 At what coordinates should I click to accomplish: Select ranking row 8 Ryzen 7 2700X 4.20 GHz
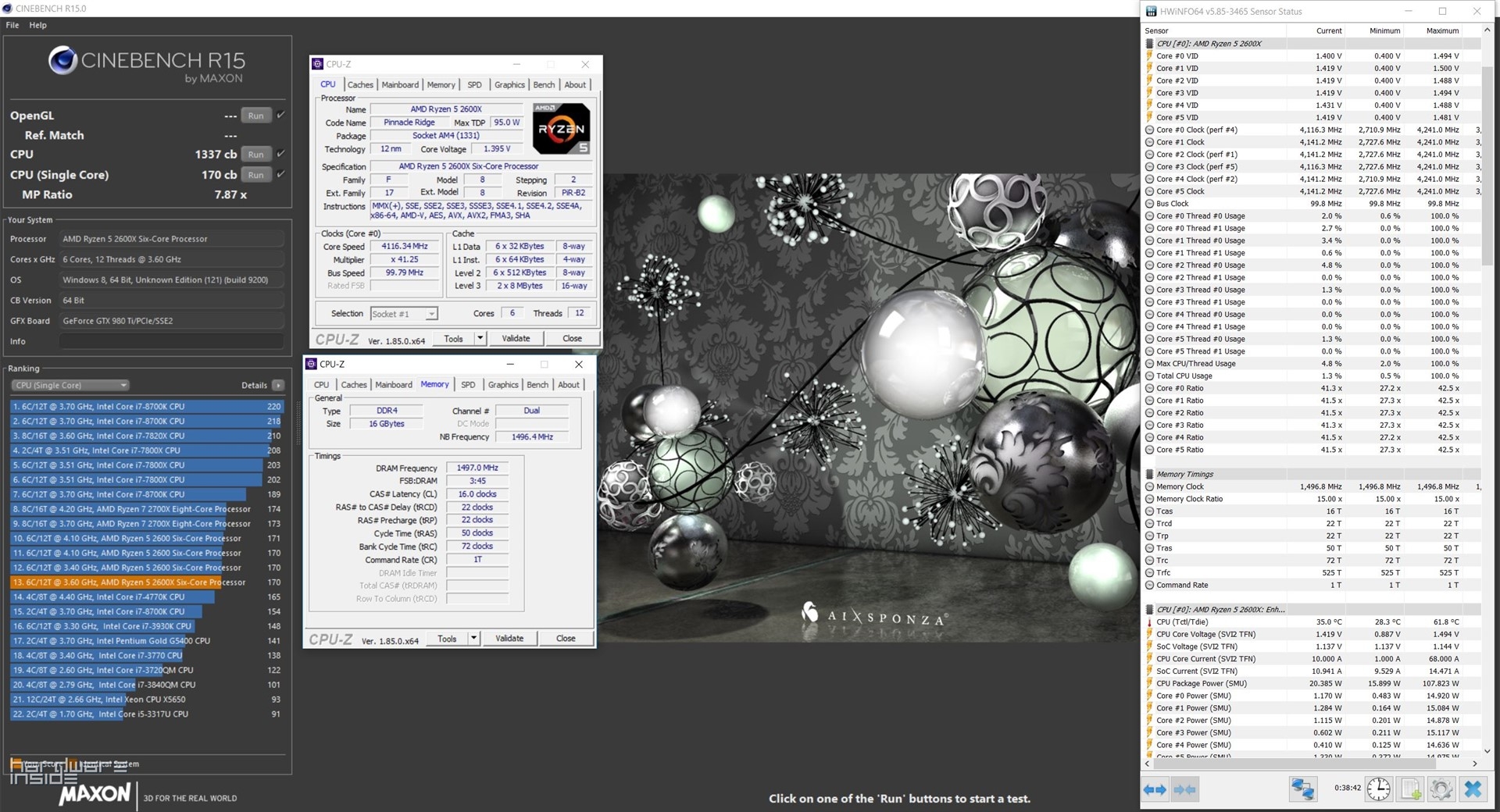147,509
